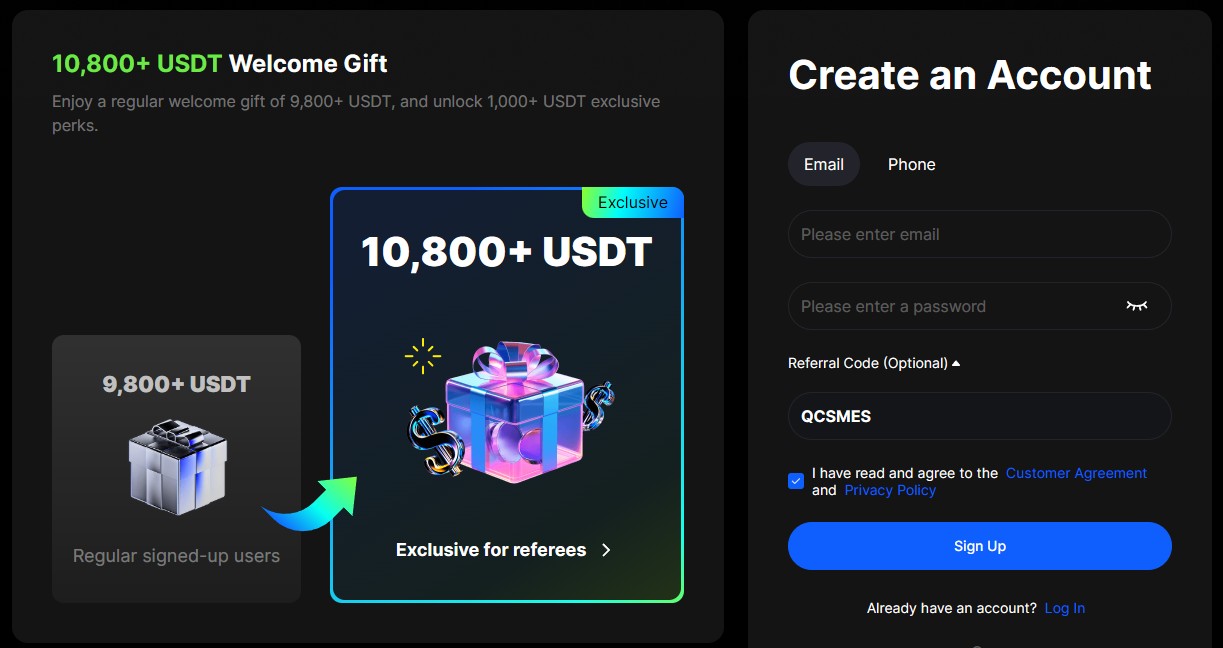Viewport: 1223px width, 648px height.
Task: Open the Privacy Policy link
Action: click(x=890, y=490)
